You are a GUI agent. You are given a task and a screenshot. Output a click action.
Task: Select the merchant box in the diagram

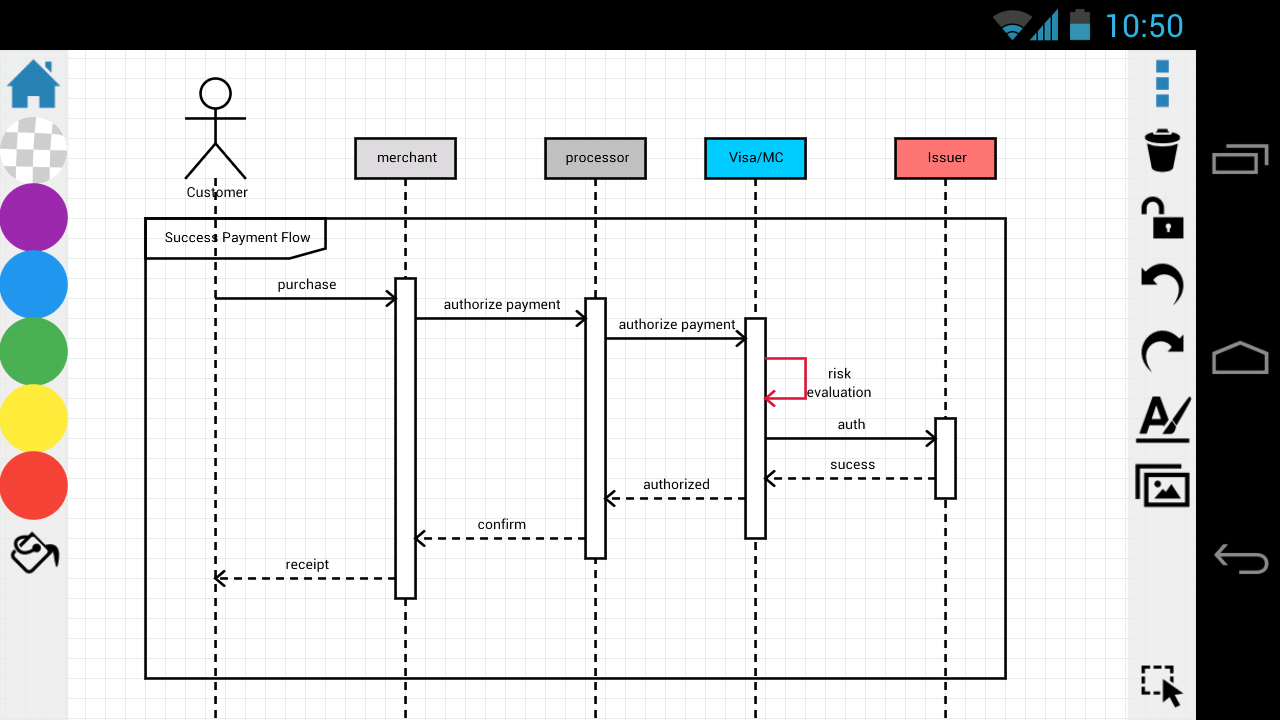(x=405, y=157)
